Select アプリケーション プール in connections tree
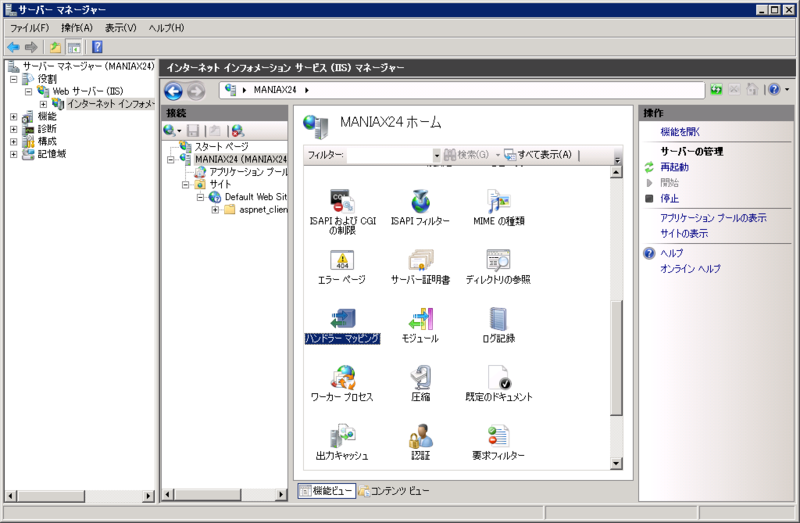 pos(248,172)
